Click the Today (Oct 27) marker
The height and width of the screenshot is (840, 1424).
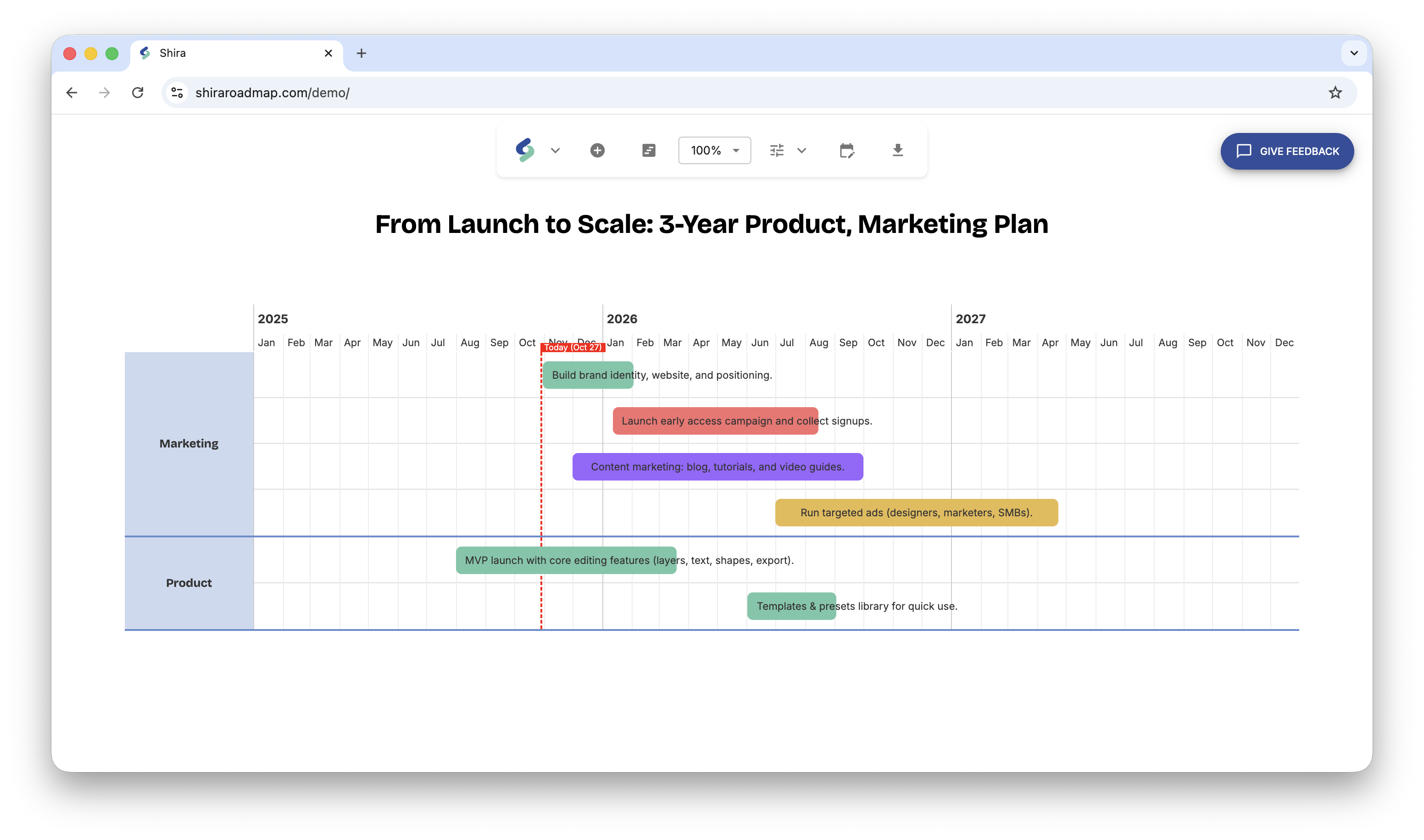tap(573, 347)
